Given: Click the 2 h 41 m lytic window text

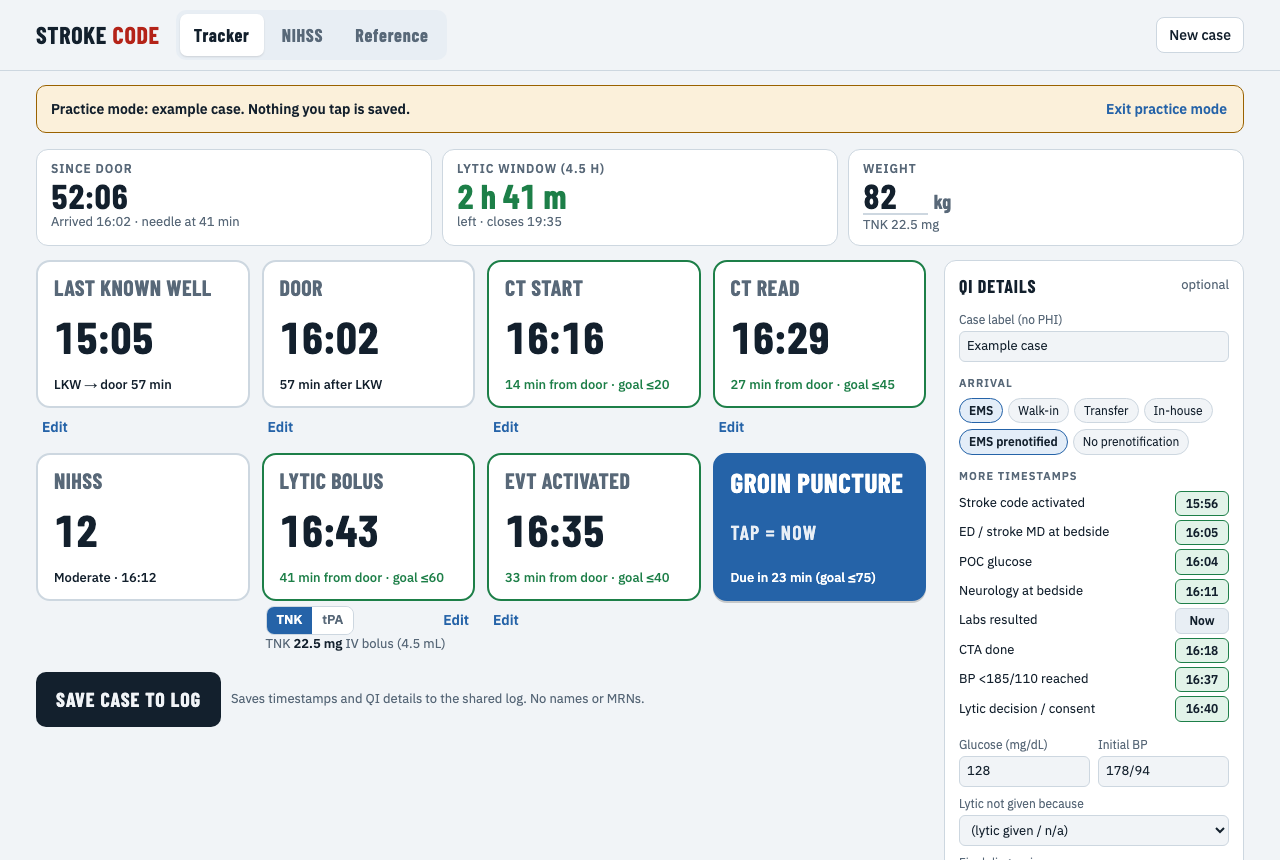Looking at the screenshot, I should point(512,197).
